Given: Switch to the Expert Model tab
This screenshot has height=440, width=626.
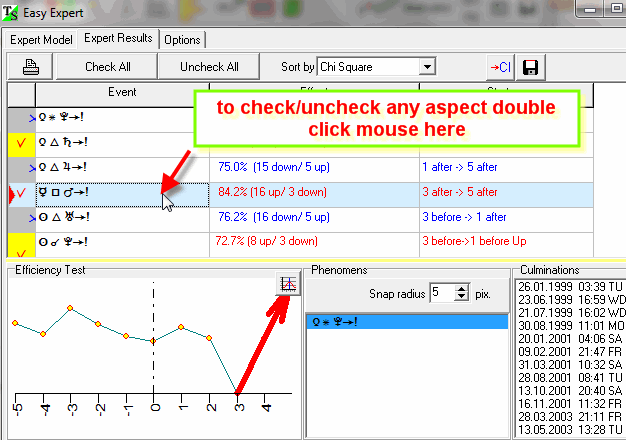Looking at the screenshot, I should [41, 39].
